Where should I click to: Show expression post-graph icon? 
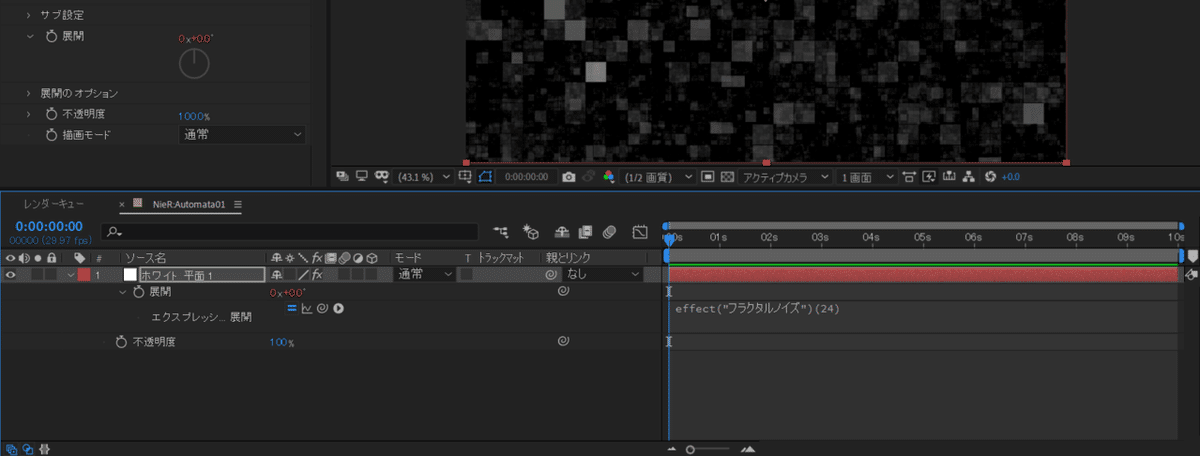point(307,308)
